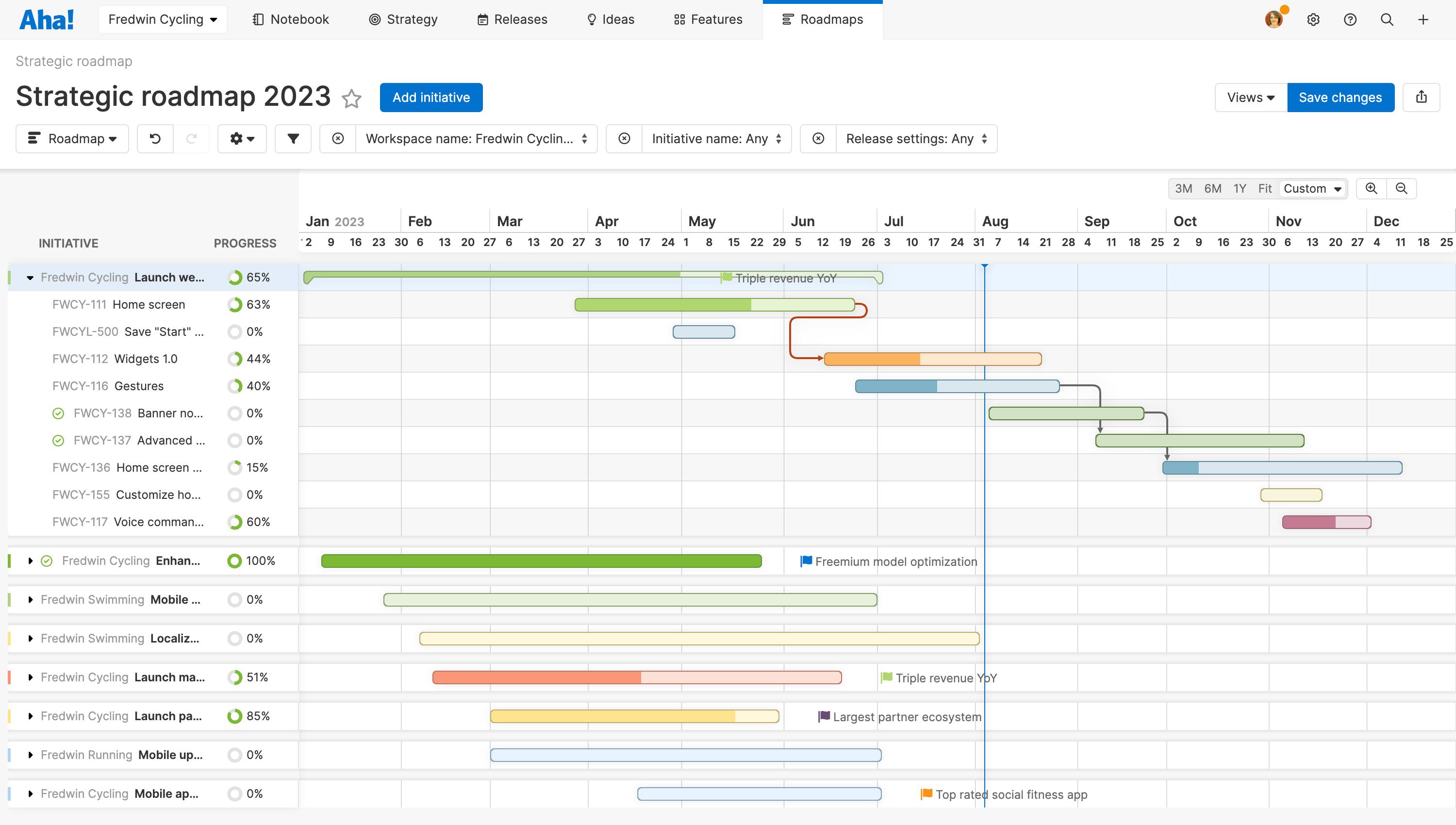Switch to the Features tab
Image resolution: width=1456 pixels, height=825 pixels.
tap(707, 19)
